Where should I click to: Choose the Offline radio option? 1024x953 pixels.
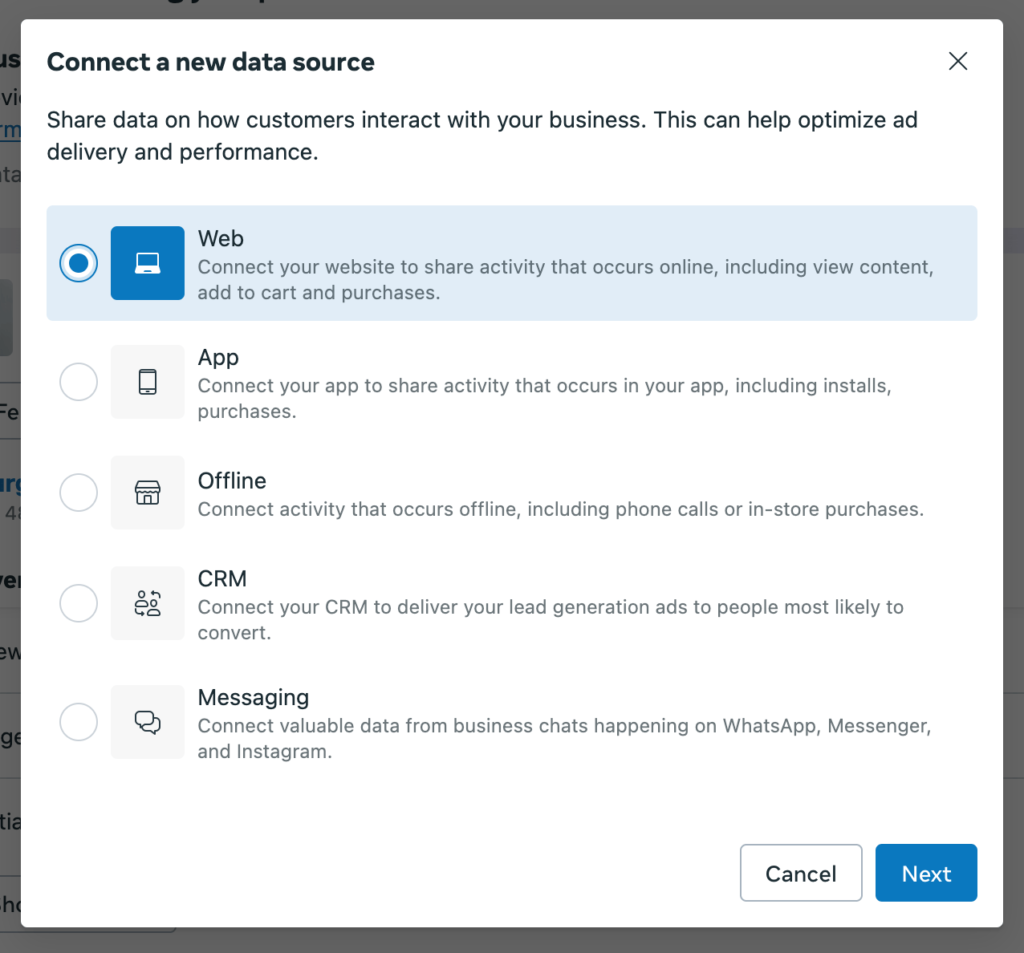click(78, 493)
